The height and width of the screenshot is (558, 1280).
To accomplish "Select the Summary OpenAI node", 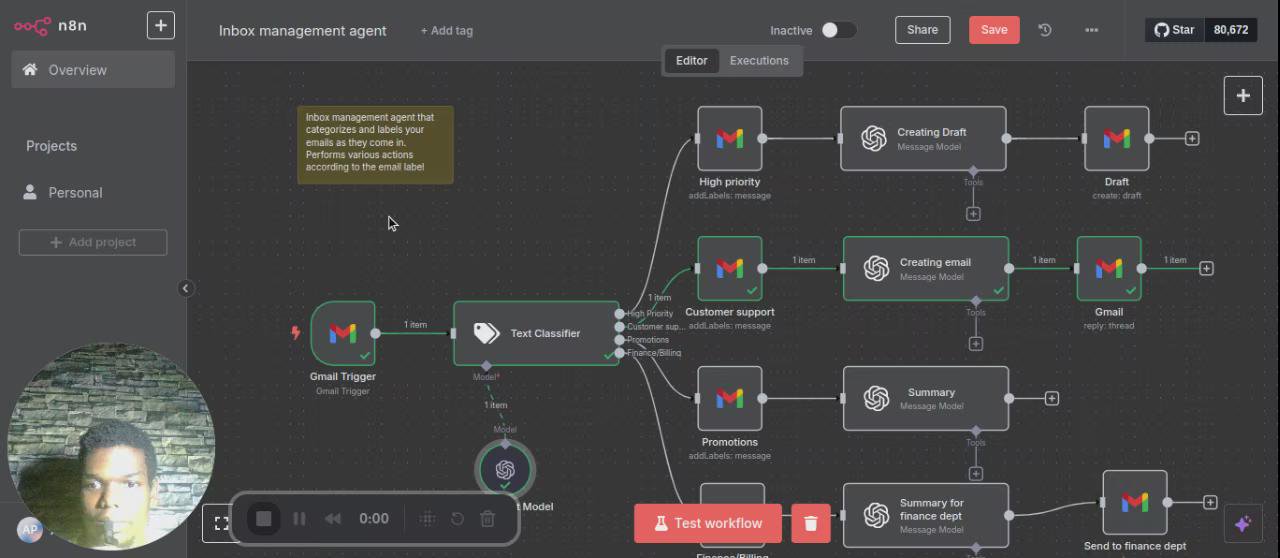I will [x=926, y=398].
